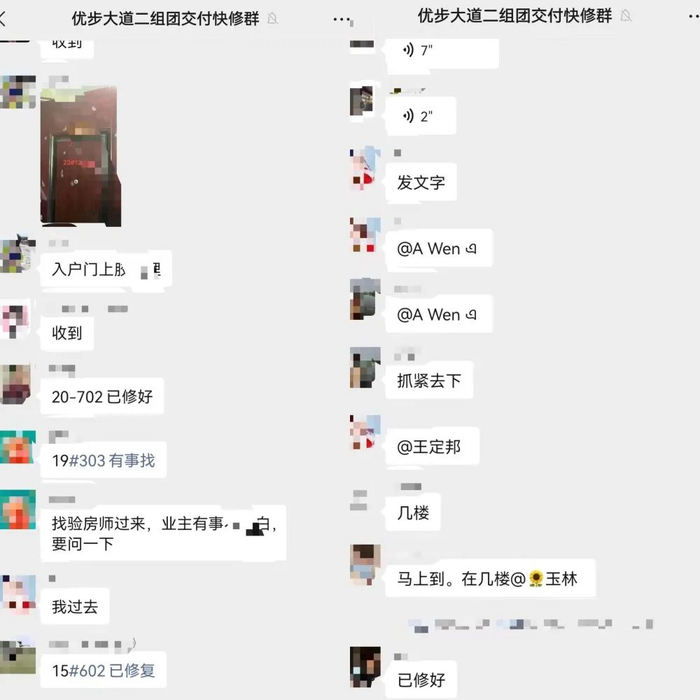The width and height of the screenshot is (700, 700).
Task: Open left chat's three-dot more menu
Action: 342,20
